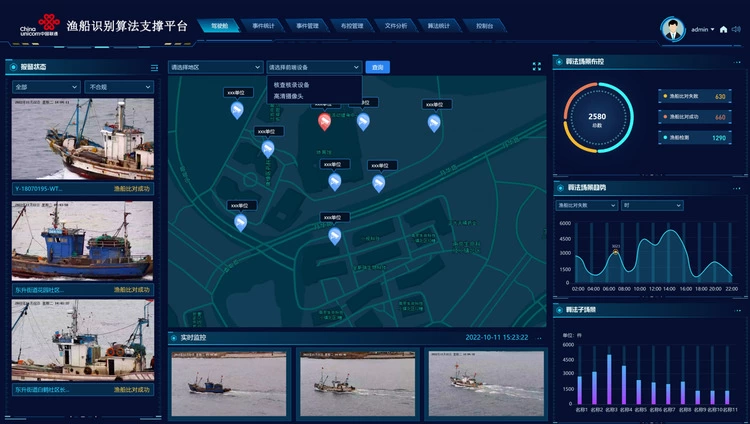Click the more dots in 算法预警布控 header

(736, 62)
